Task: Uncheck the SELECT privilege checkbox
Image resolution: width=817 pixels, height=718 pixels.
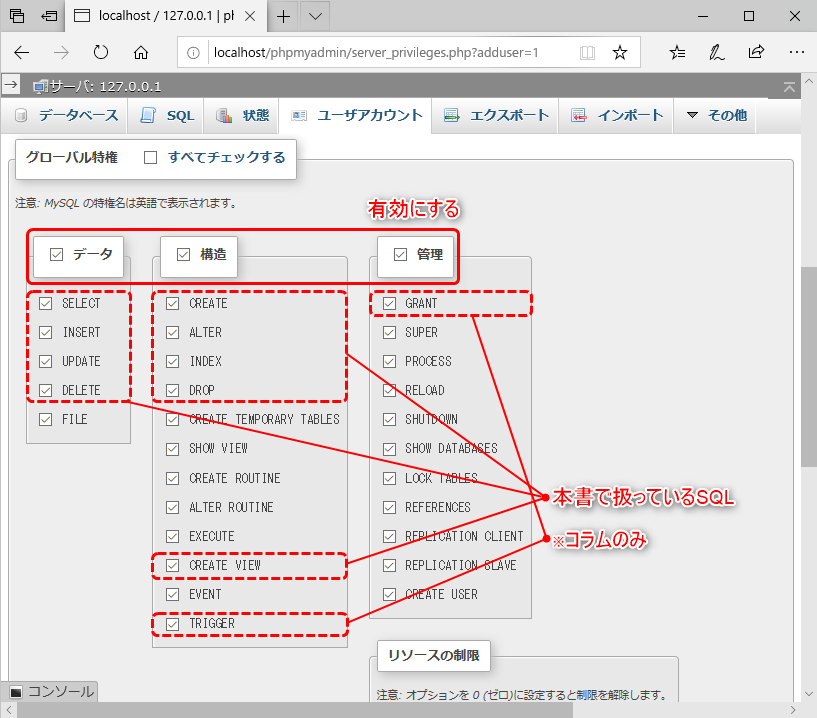Action: coord(46,303)
